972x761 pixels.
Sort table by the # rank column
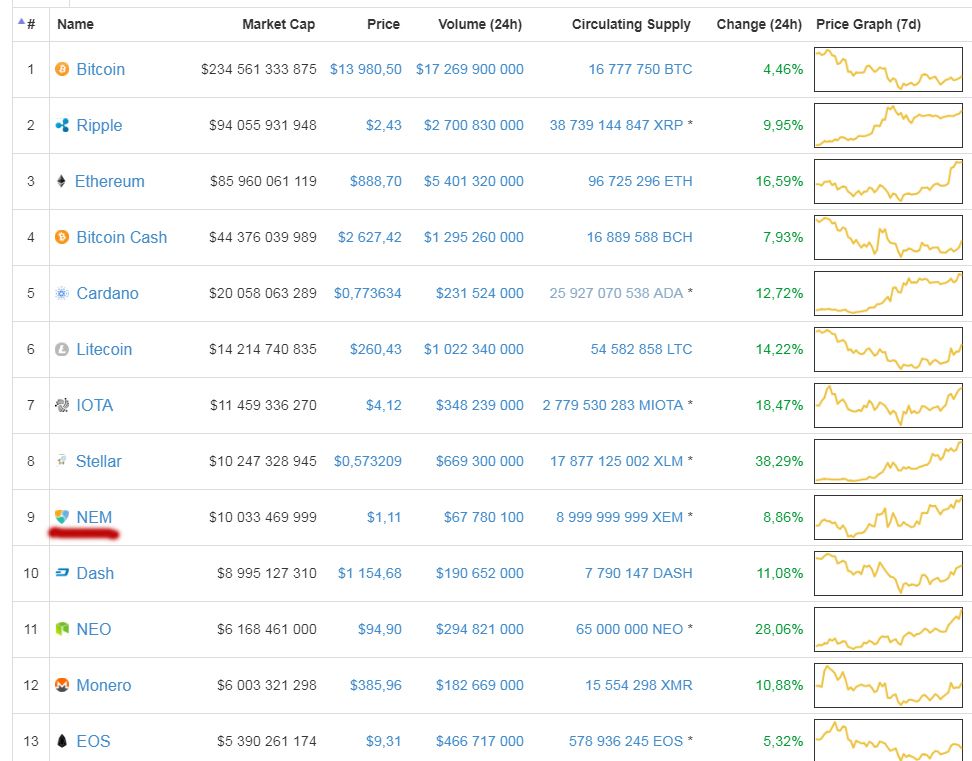31,24
